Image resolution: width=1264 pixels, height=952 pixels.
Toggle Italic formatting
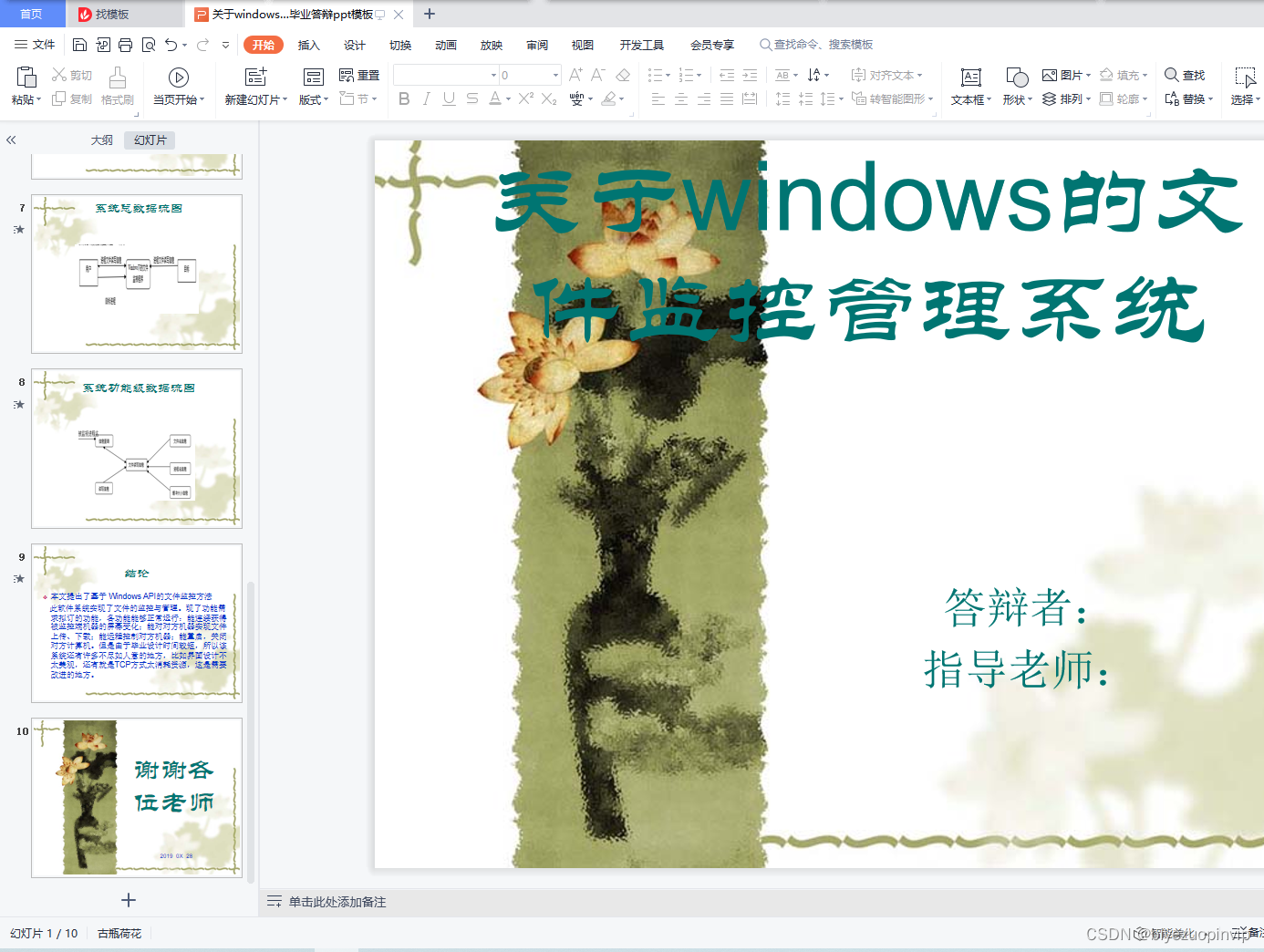click(x=426, y=98)
